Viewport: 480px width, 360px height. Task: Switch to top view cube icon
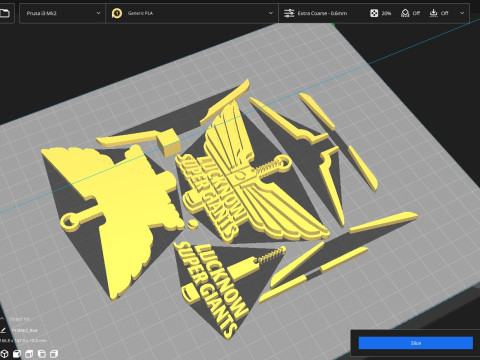pos(29,353)
